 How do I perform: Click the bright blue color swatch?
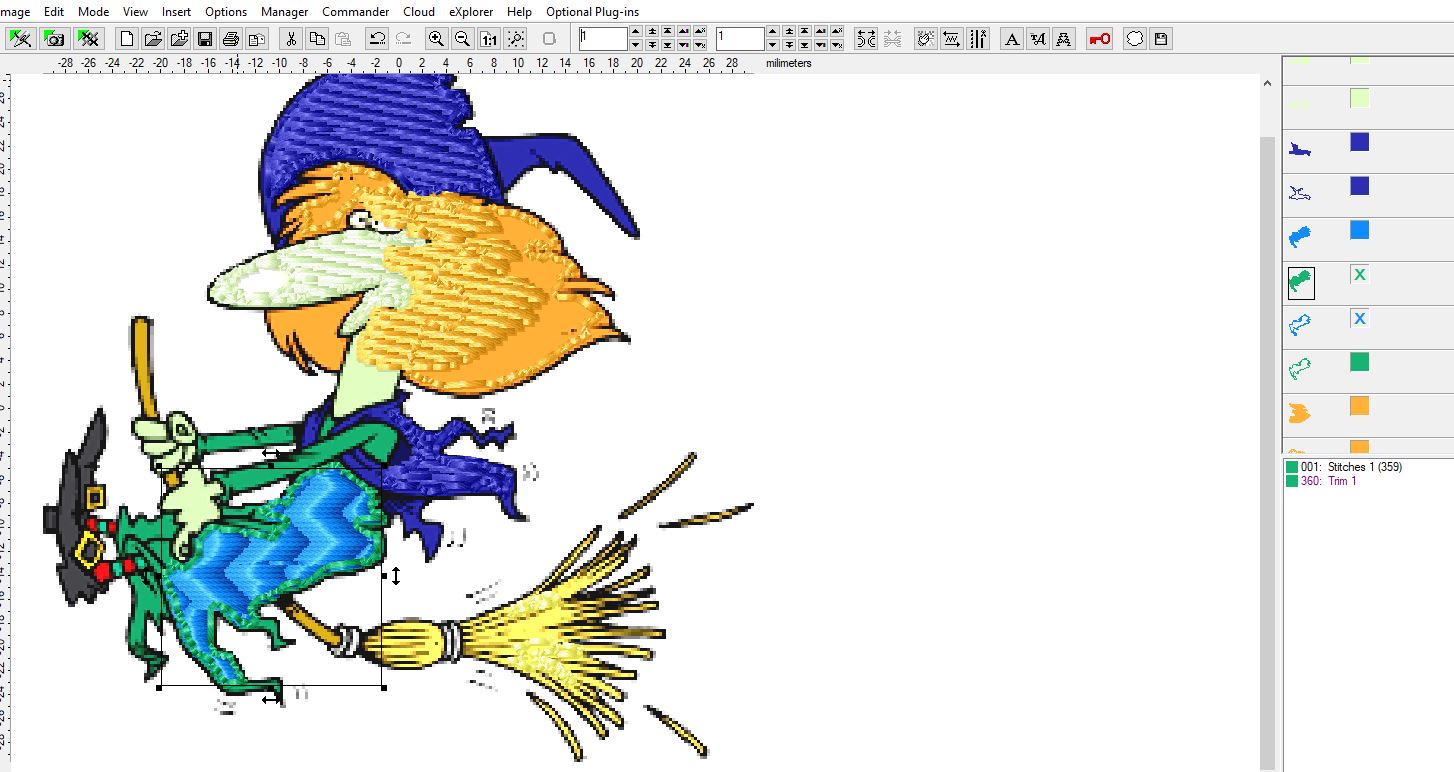[x=1359, y=230]
